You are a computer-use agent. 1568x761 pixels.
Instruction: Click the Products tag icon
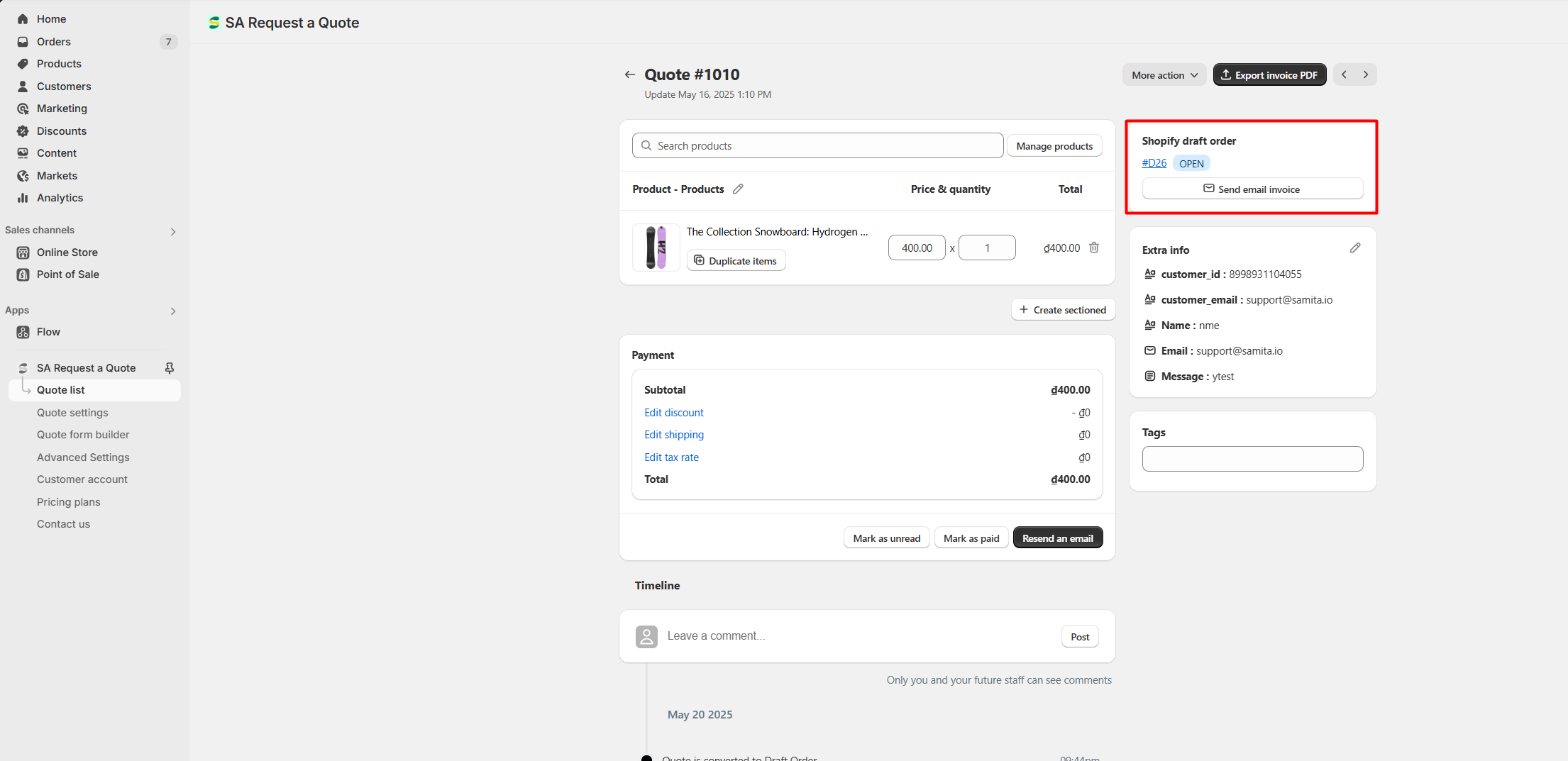pyautogui.click(x=23, y=64)
